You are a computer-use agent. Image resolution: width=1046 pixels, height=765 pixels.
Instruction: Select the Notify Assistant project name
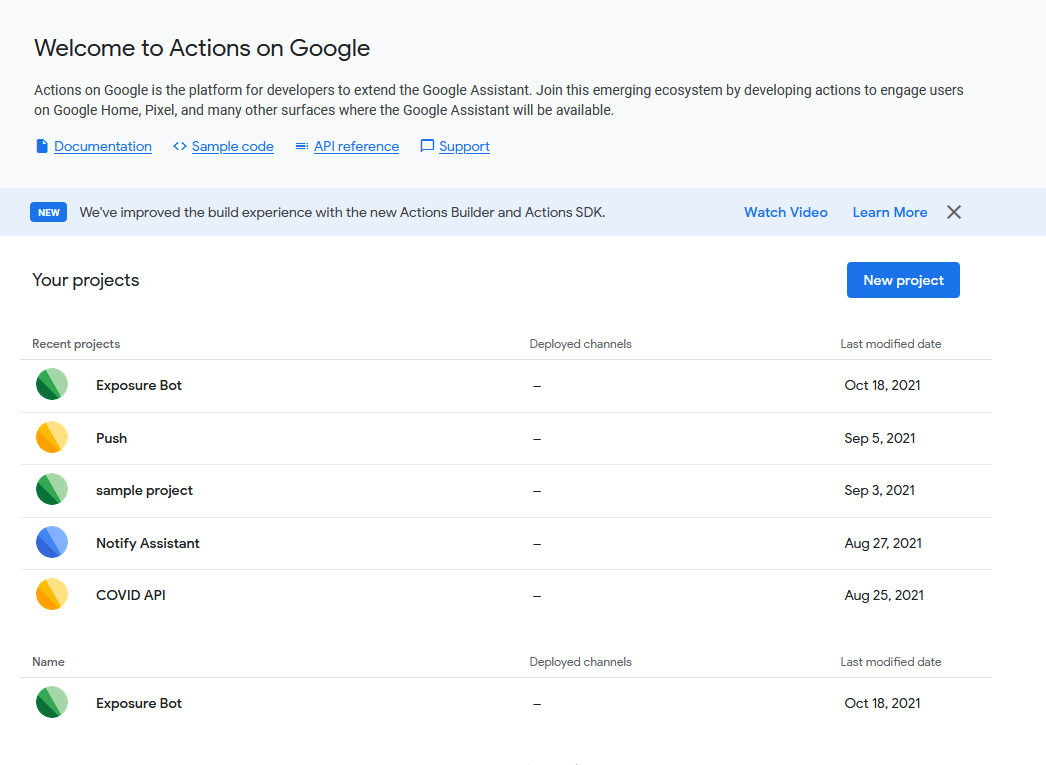[148, 543]
